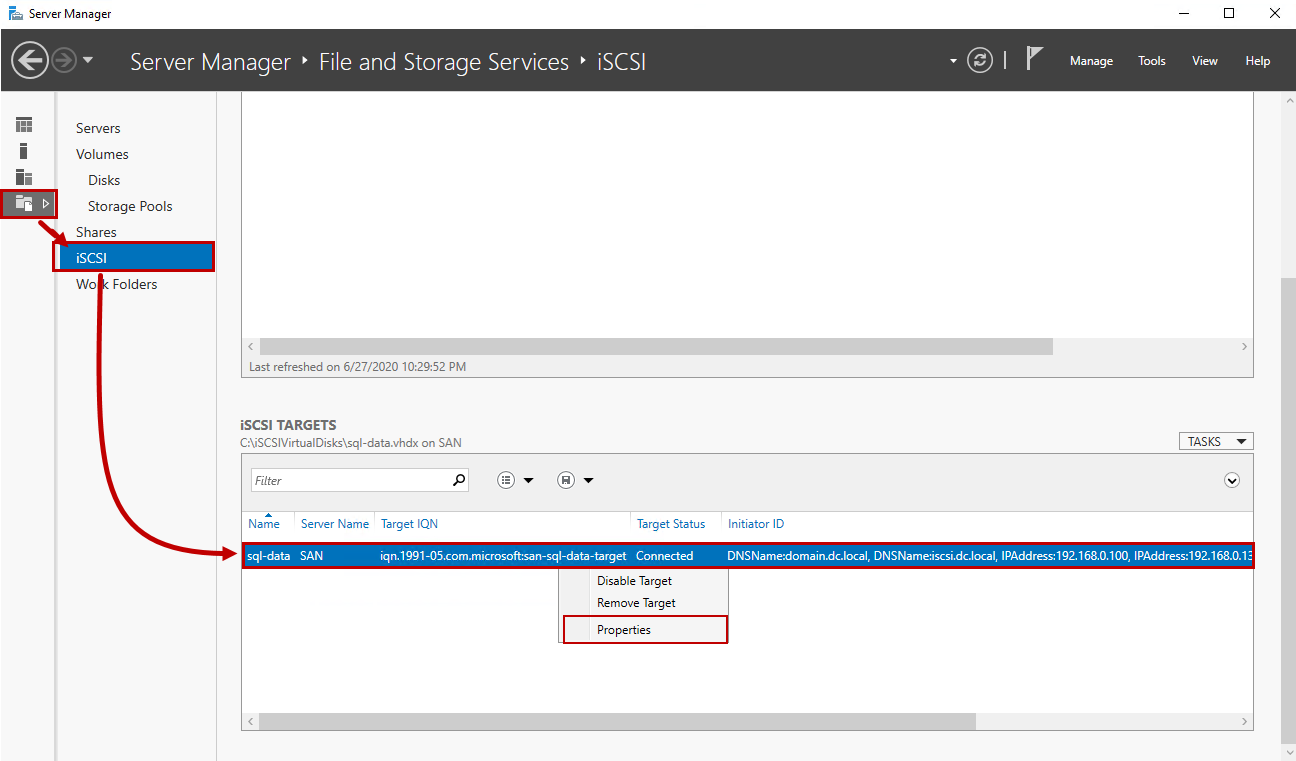
Task: Click the refresh icon in header
Action: tap(981, 61)
